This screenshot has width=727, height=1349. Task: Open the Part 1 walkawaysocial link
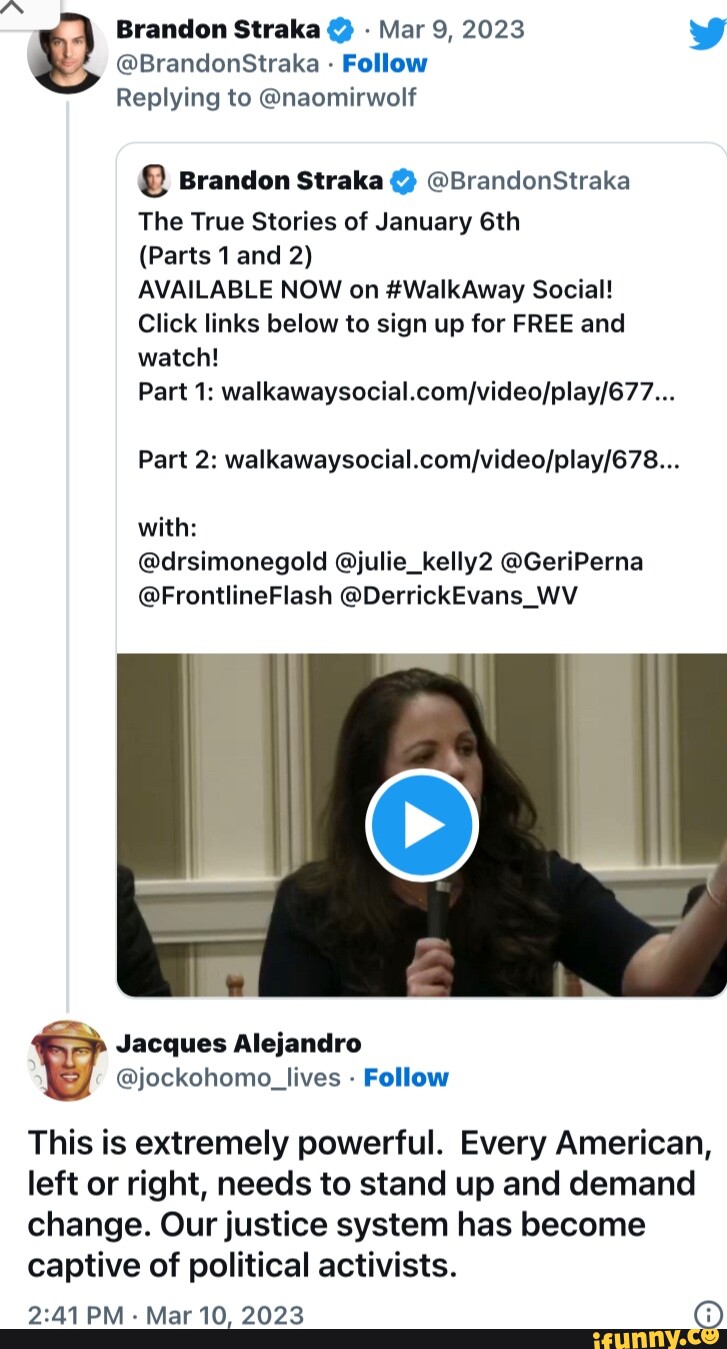[x=450, y=393]
